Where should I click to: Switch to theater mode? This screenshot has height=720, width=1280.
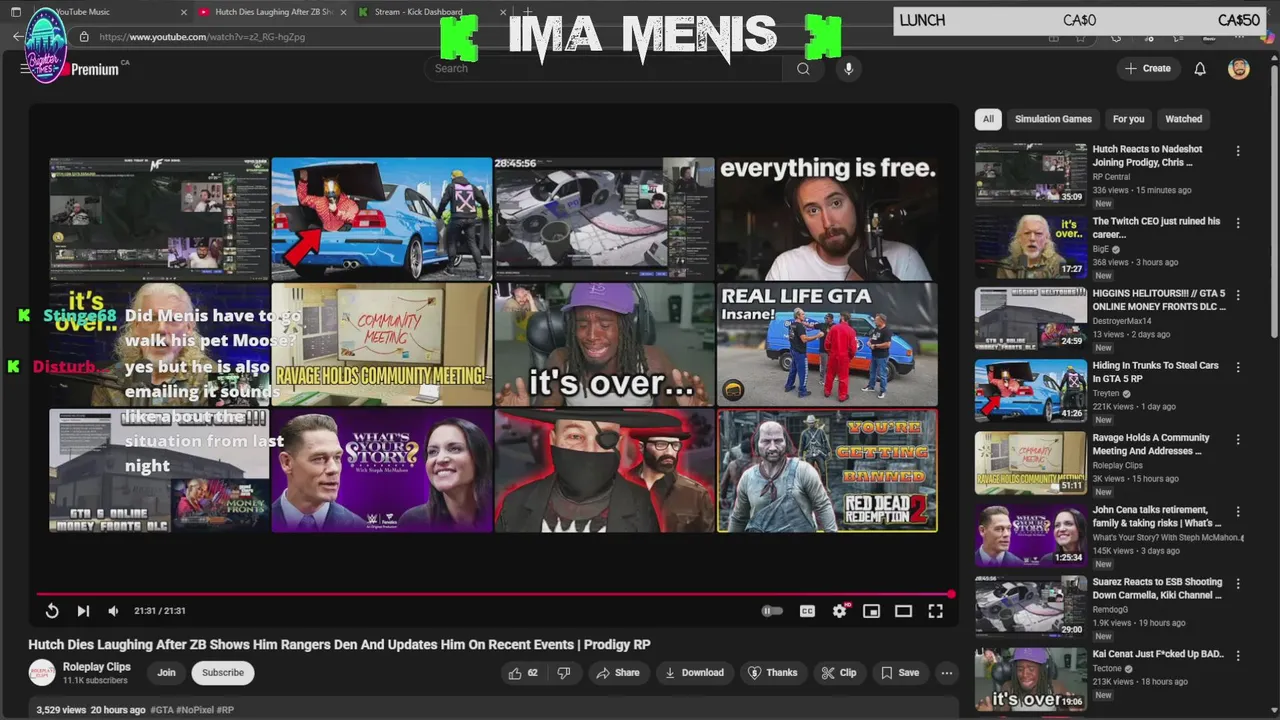(903, 611)
